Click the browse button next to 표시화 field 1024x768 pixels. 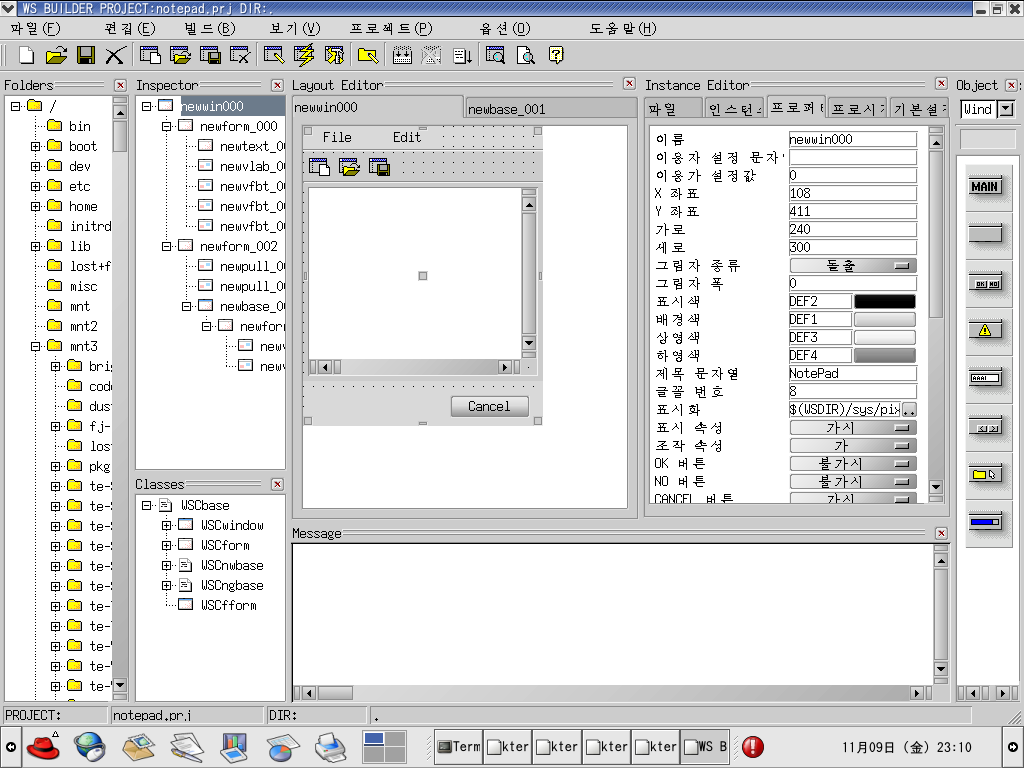909,409
